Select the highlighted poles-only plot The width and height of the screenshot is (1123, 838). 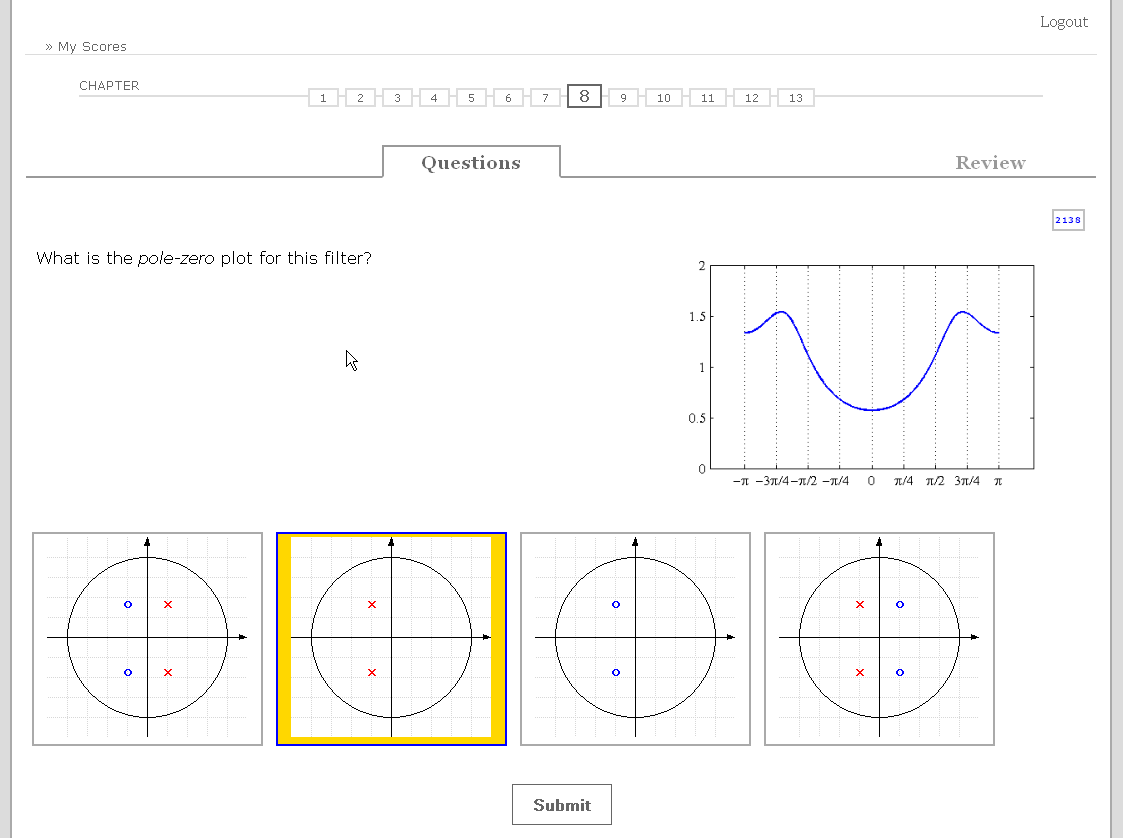tap(391, 638)
